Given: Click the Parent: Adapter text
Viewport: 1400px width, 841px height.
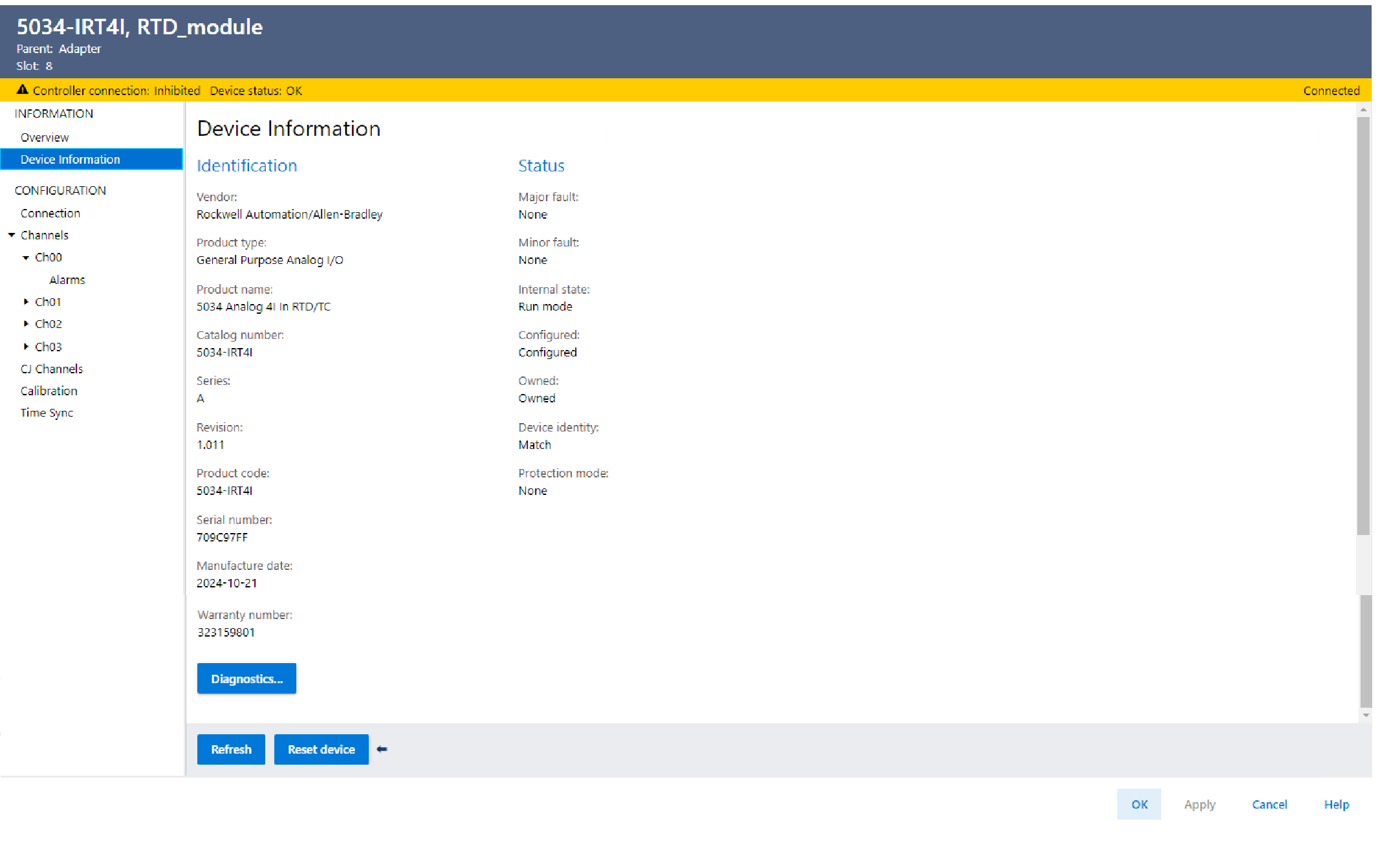Looking at the screenshot, I should [58, 49].
